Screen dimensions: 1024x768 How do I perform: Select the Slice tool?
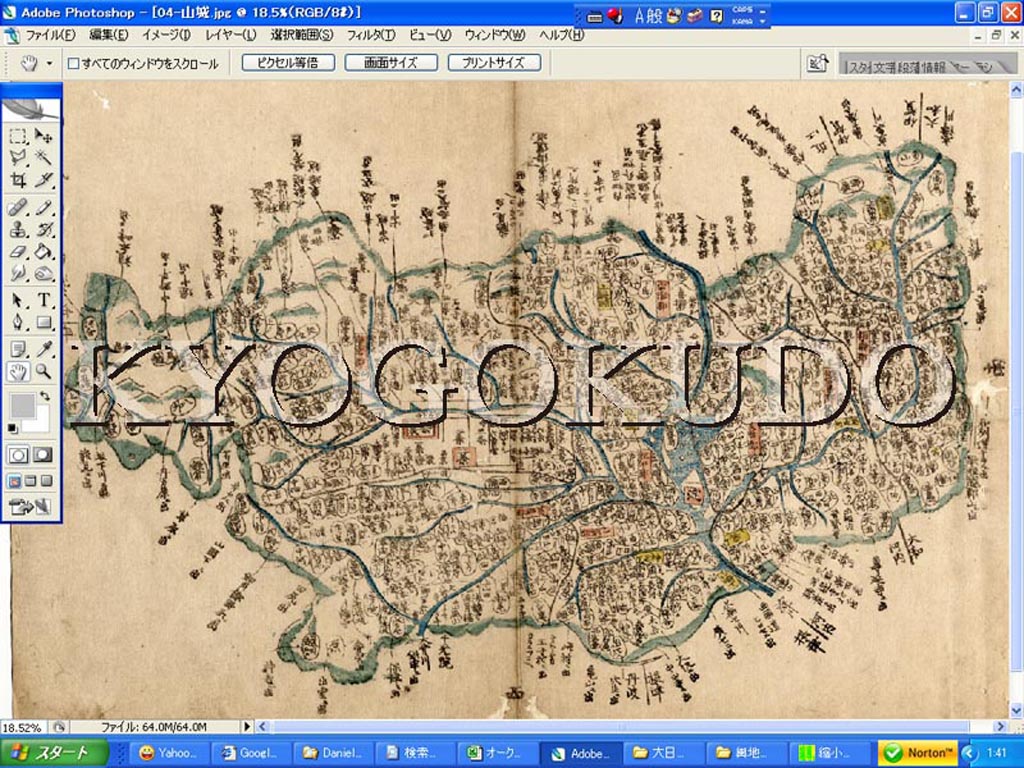coord(43,180)
